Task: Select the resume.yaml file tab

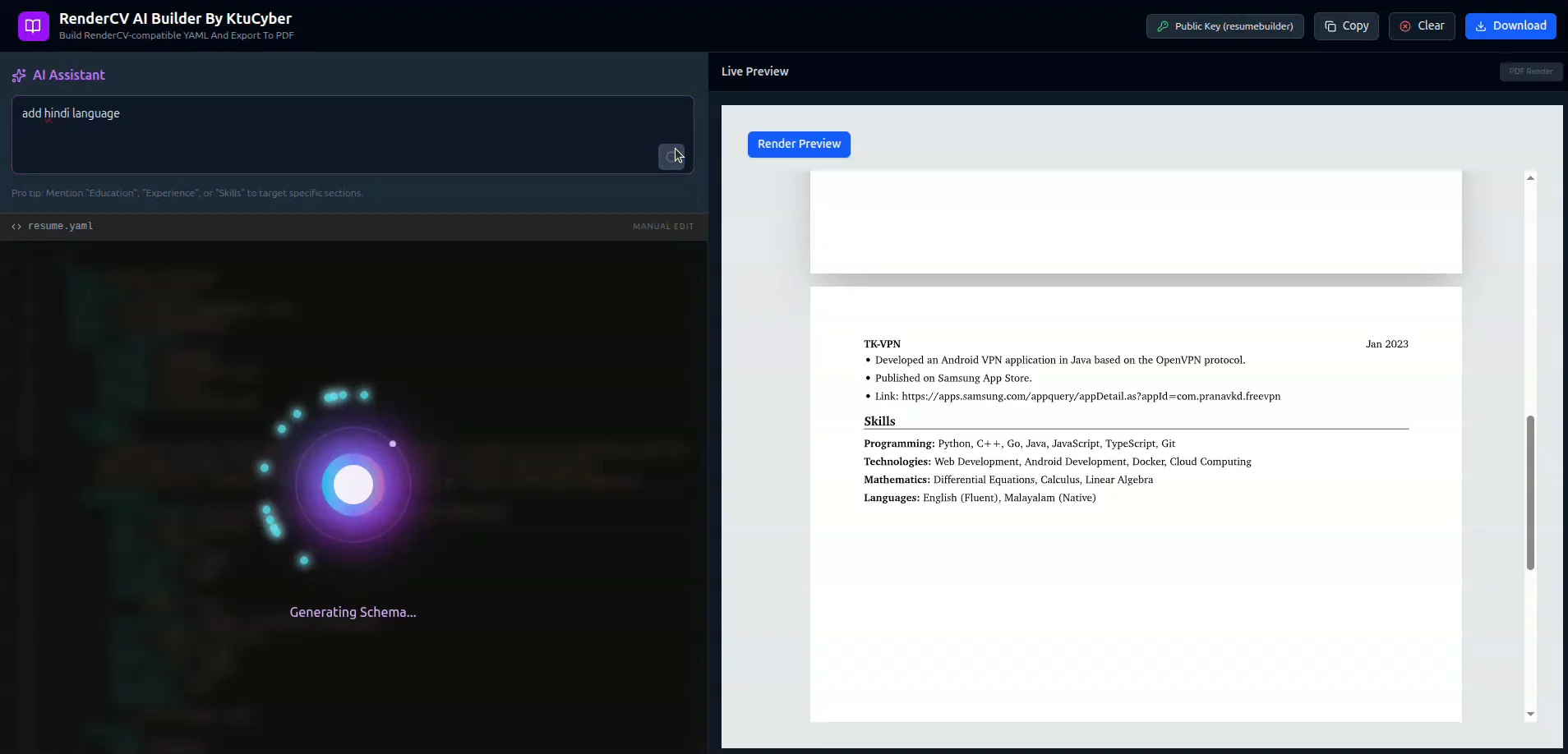Action: coord(60,227)
